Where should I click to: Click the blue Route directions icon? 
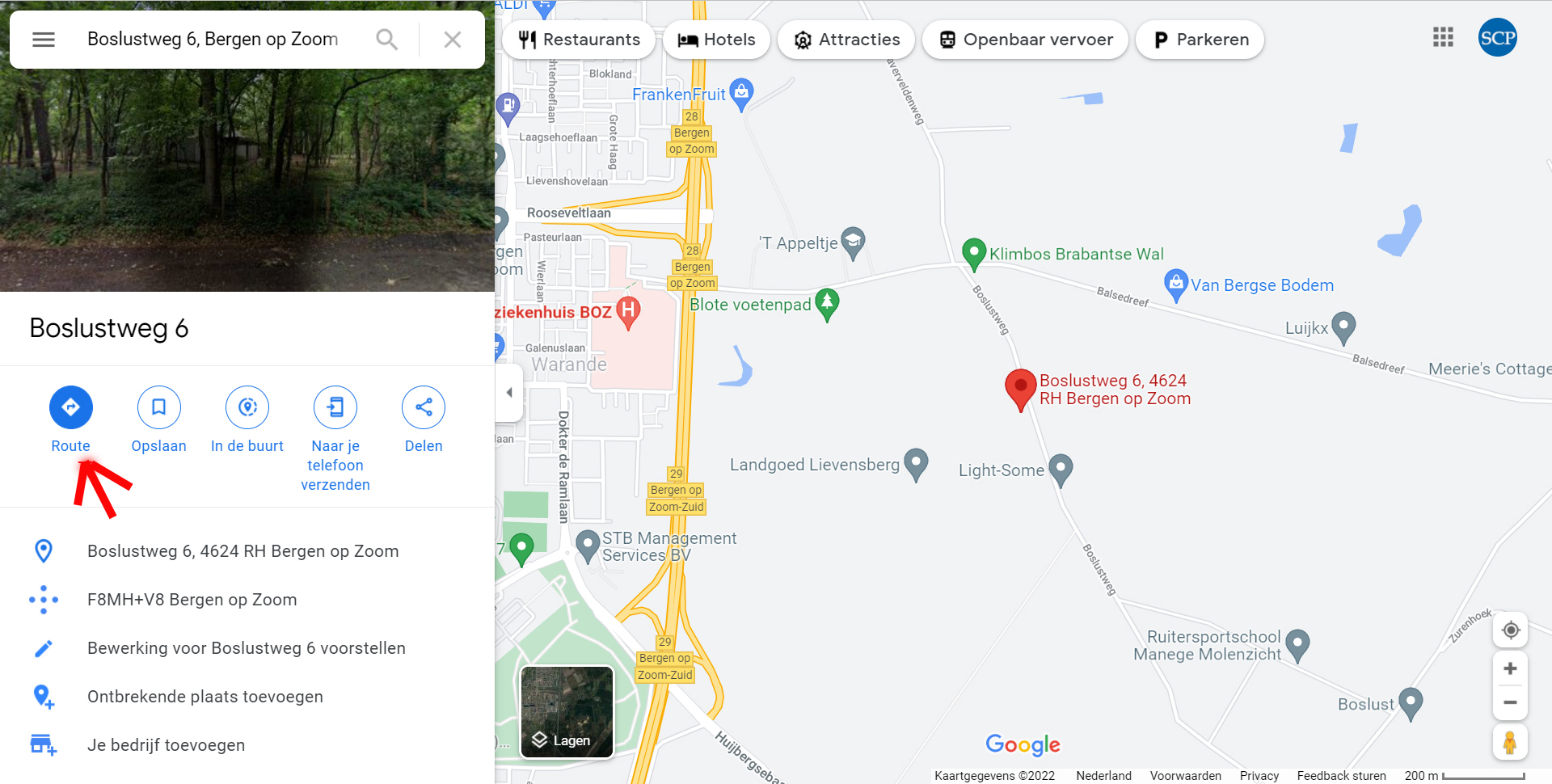tap(71, 407)
